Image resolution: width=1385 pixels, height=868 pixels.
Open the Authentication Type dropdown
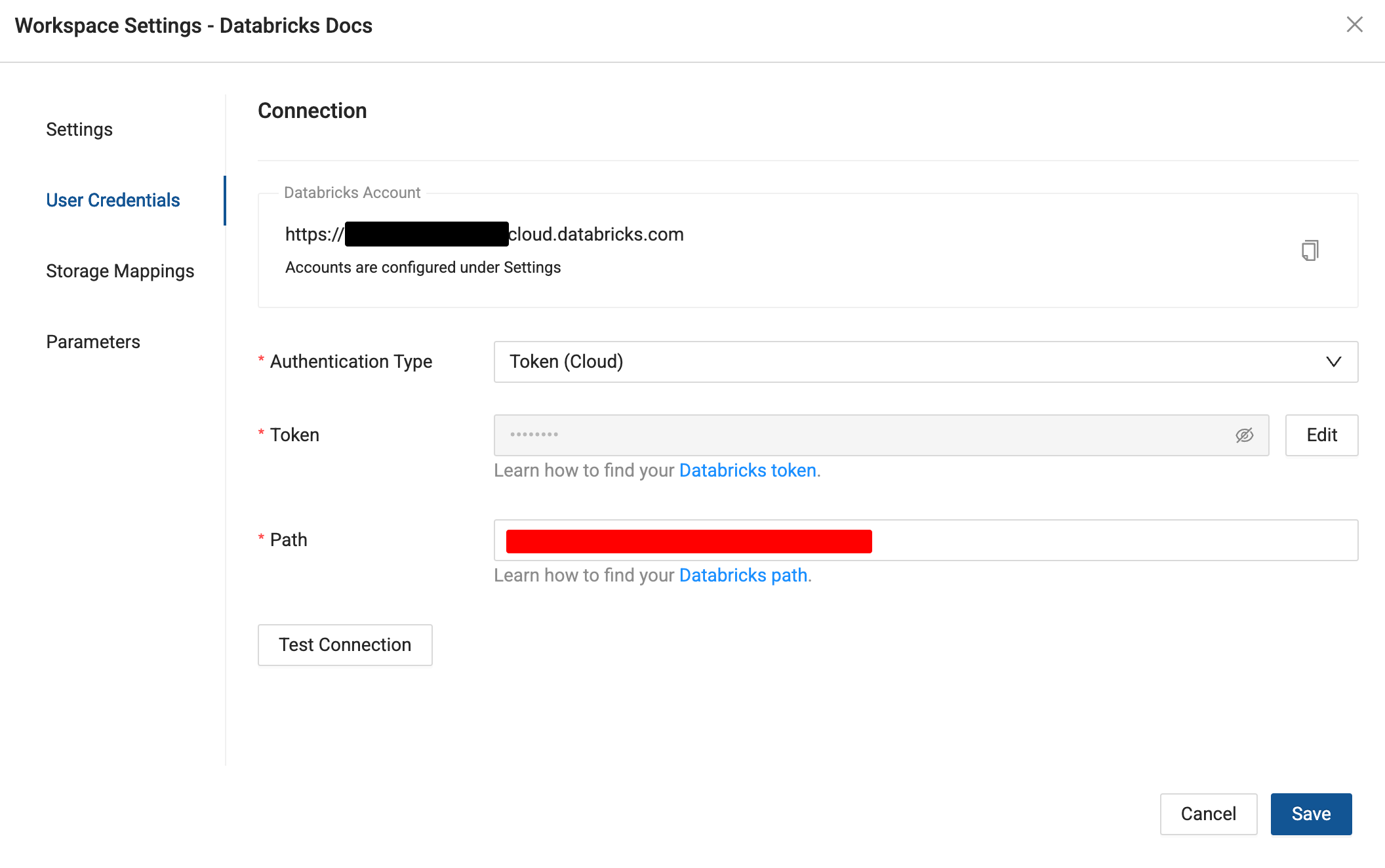coord(925,362)
